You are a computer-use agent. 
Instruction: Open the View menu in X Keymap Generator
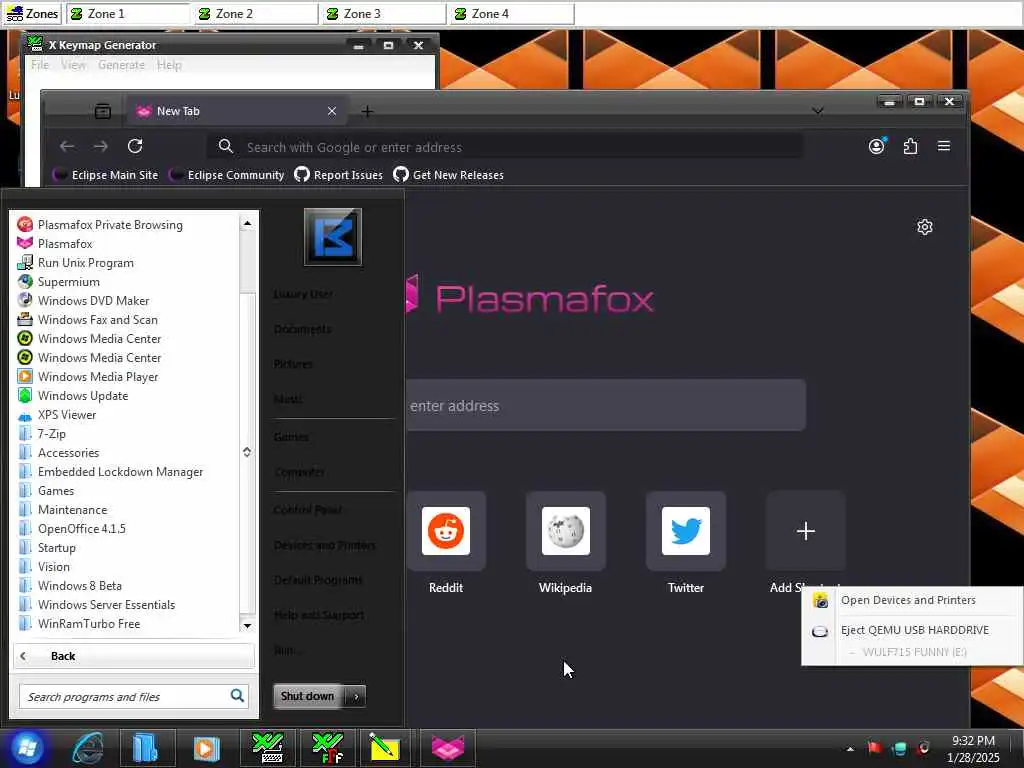point(73,65)
